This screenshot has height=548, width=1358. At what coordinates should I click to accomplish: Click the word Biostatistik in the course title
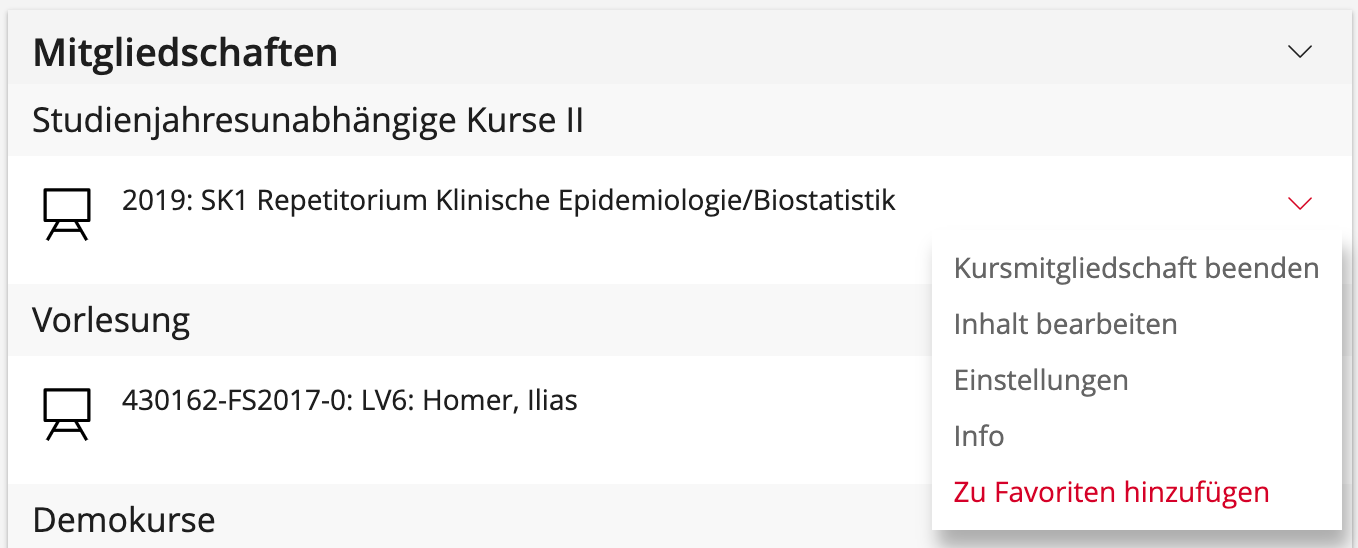pos(825,201)
